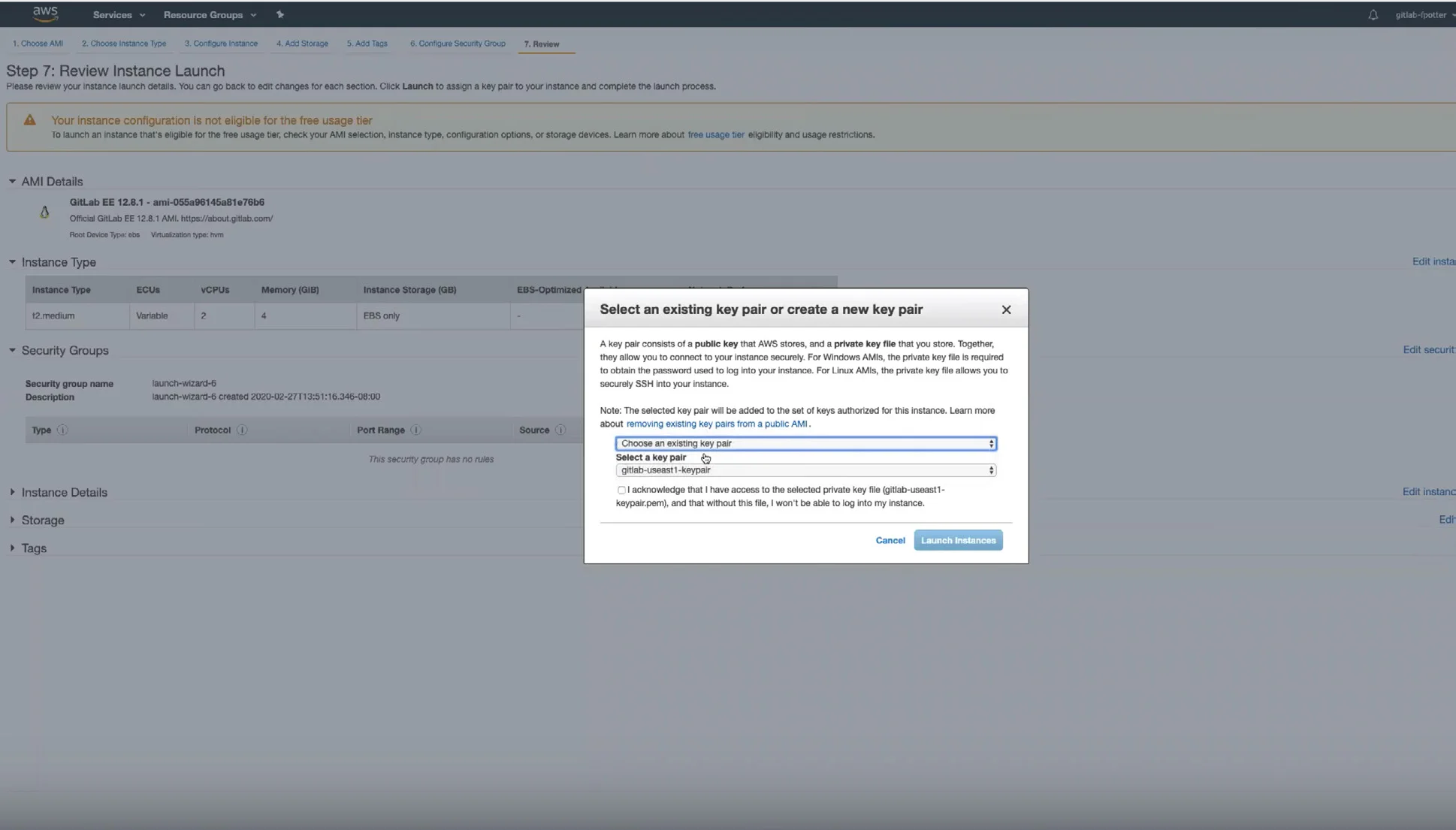Click the Port Range info icon
The height and width of the screenshot is (830, 1456).
pos(415,430)
